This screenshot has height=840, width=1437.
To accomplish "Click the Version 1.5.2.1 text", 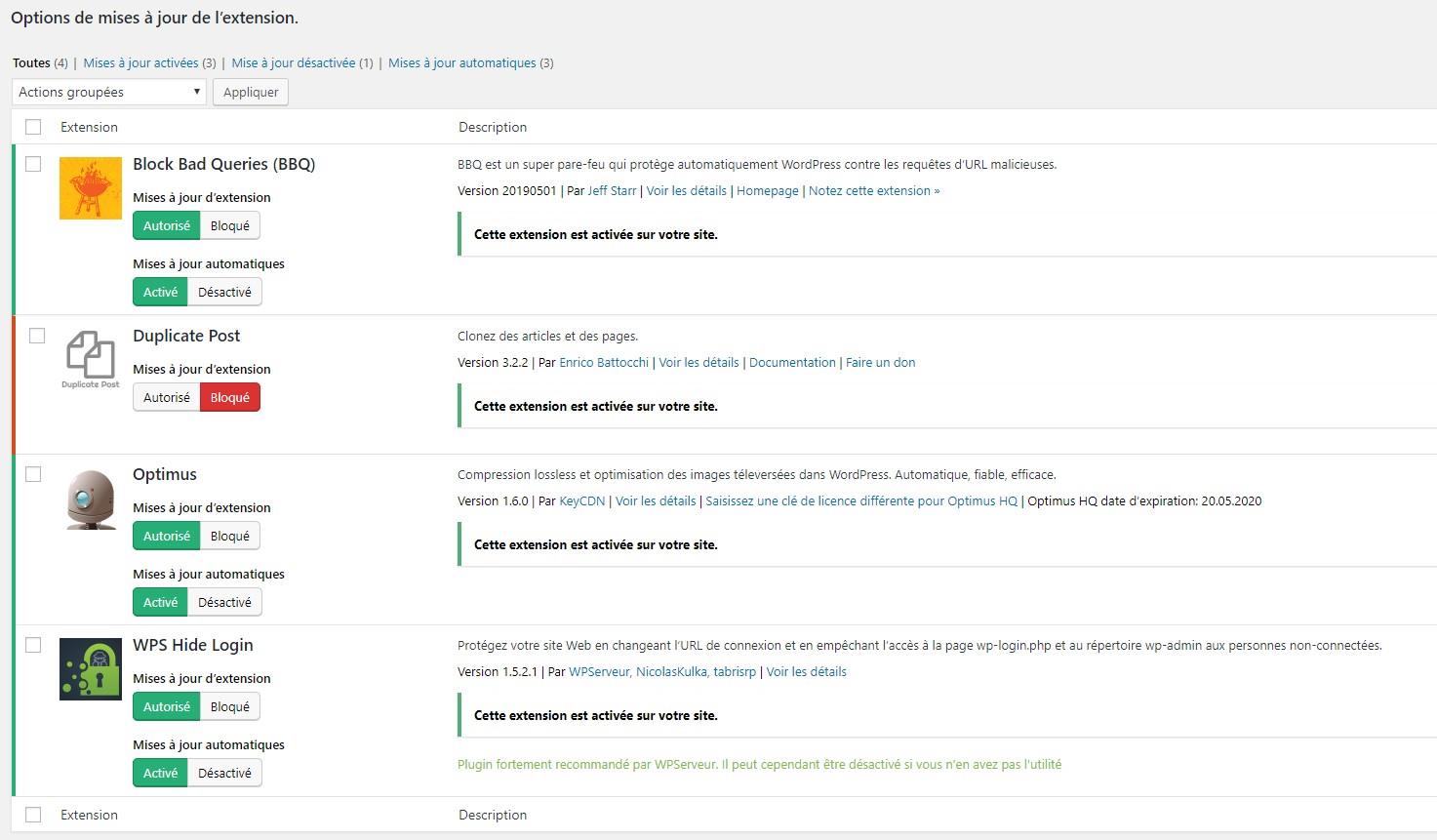I will [498, 671].
